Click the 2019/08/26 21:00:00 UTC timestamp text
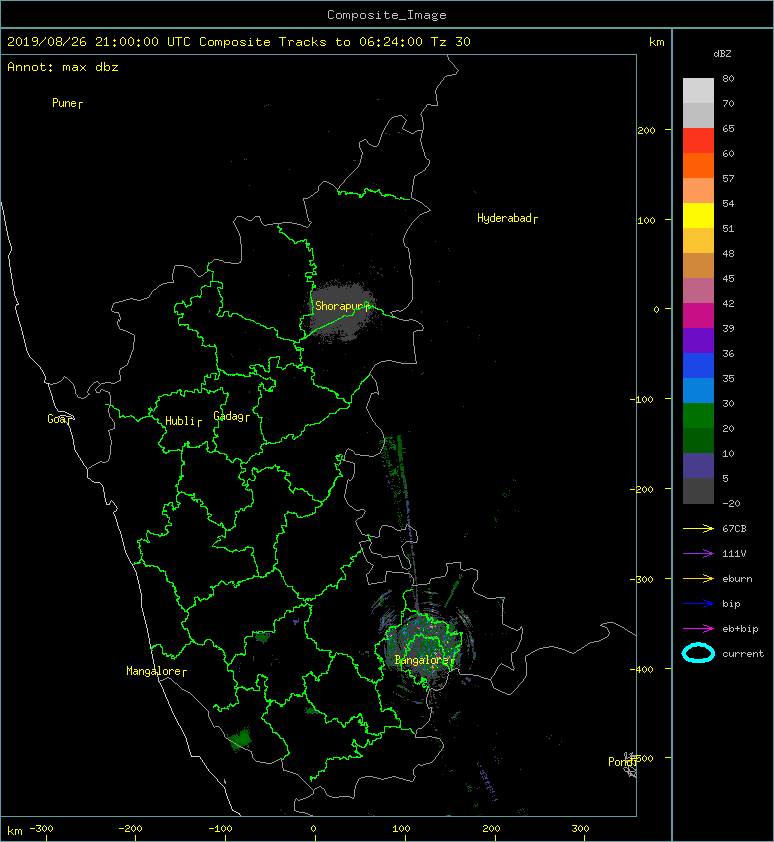The height and width of the screenshot is (842, 774). (98, 42)
